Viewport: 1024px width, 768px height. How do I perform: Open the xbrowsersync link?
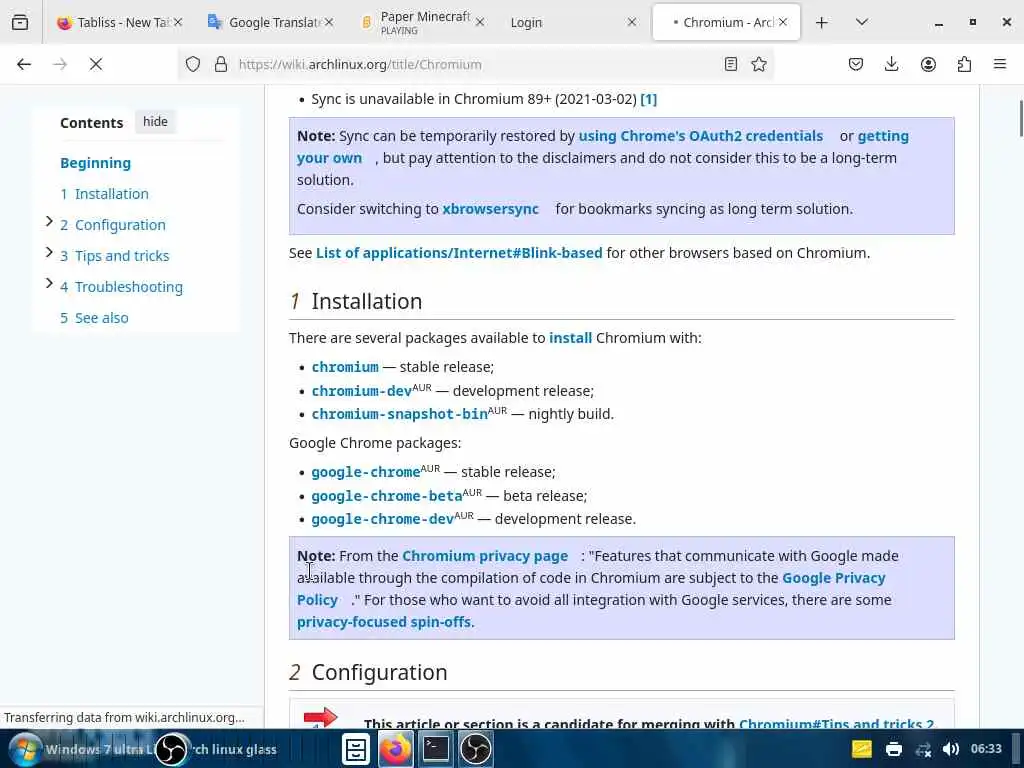[490, 209]
